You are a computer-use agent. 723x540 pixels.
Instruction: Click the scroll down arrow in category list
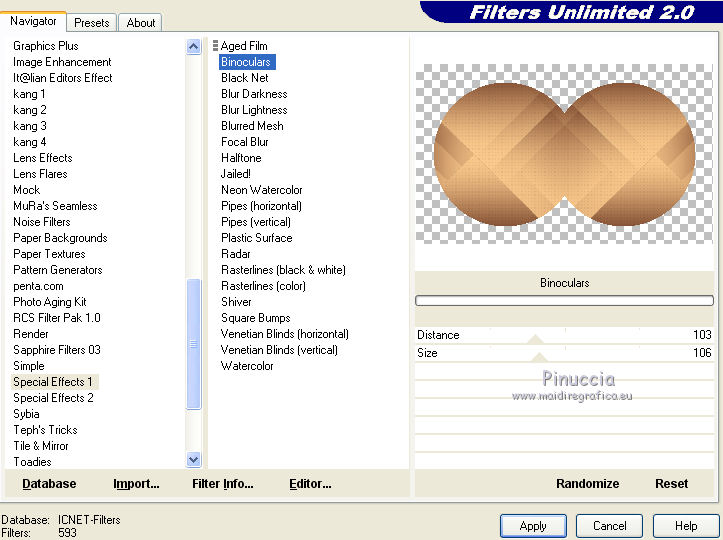(x=194, y=460)
